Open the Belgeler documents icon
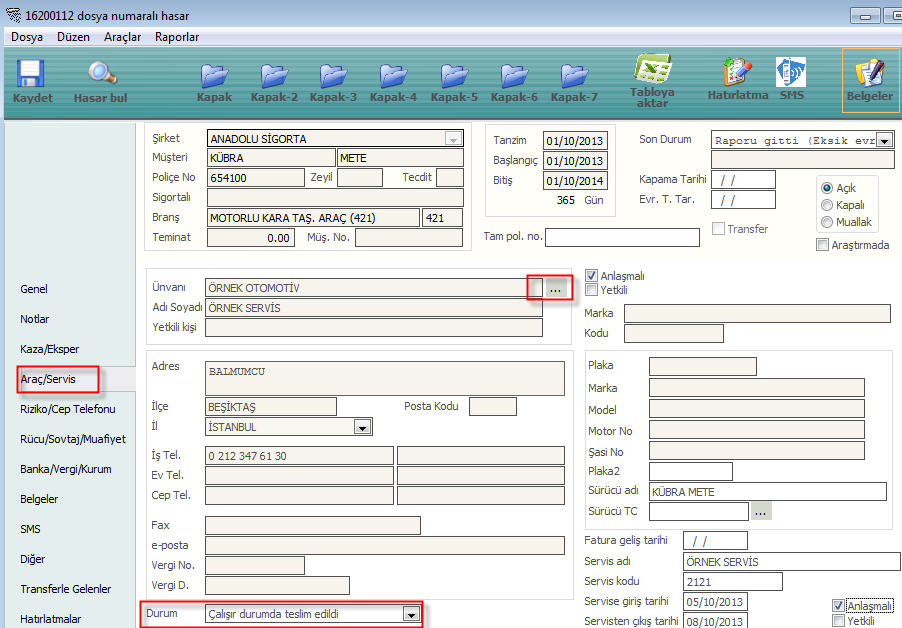Screen dimensions: 902x628 click(x=869, y=80)
